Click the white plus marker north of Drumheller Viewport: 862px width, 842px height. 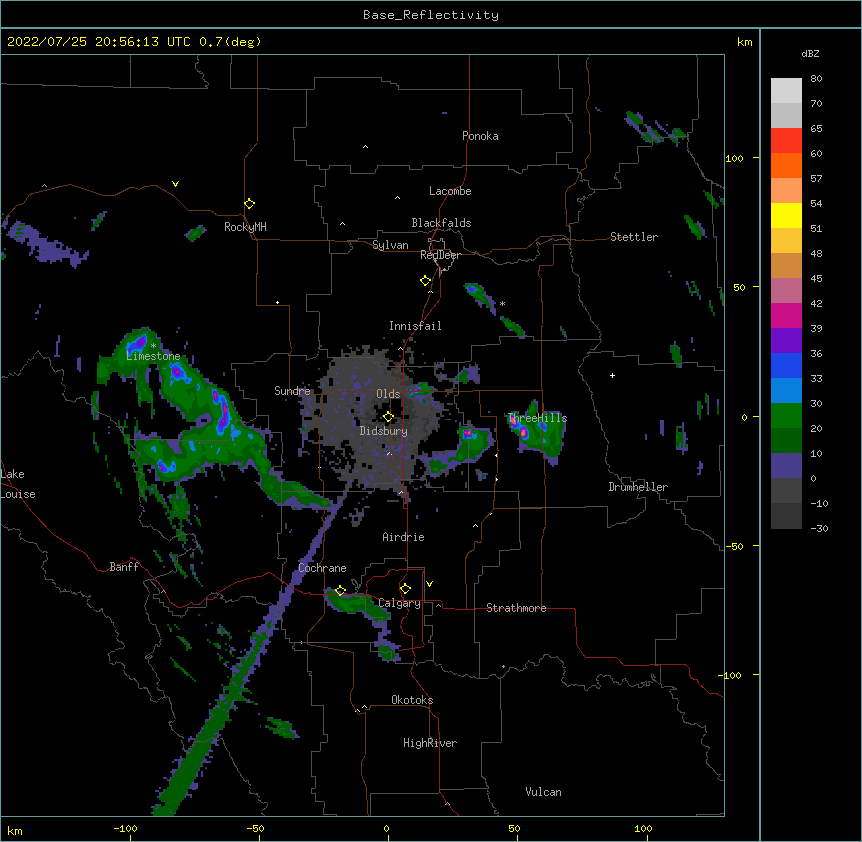pyautogui.click(x=612, y=375)
